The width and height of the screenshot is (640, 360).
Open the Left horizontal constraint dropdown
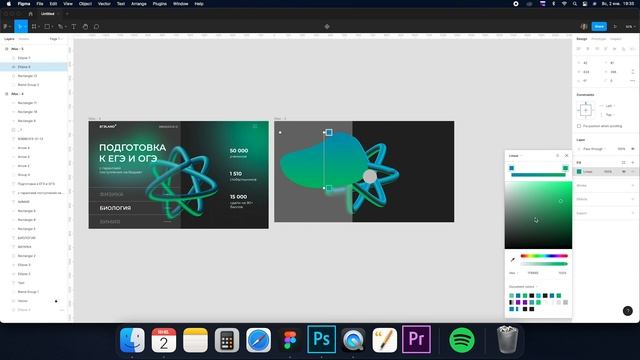[x=610, y=106]
